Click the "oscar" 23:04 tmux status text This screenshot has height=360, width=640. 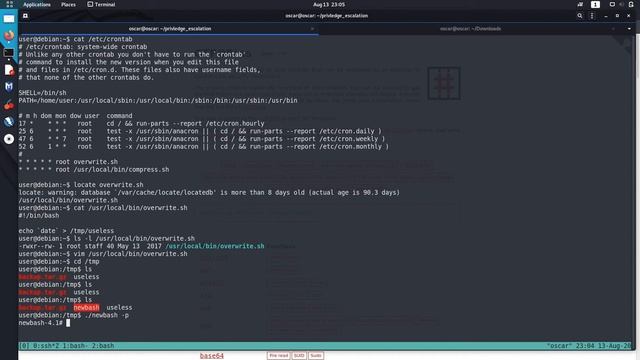pos(588,346)
